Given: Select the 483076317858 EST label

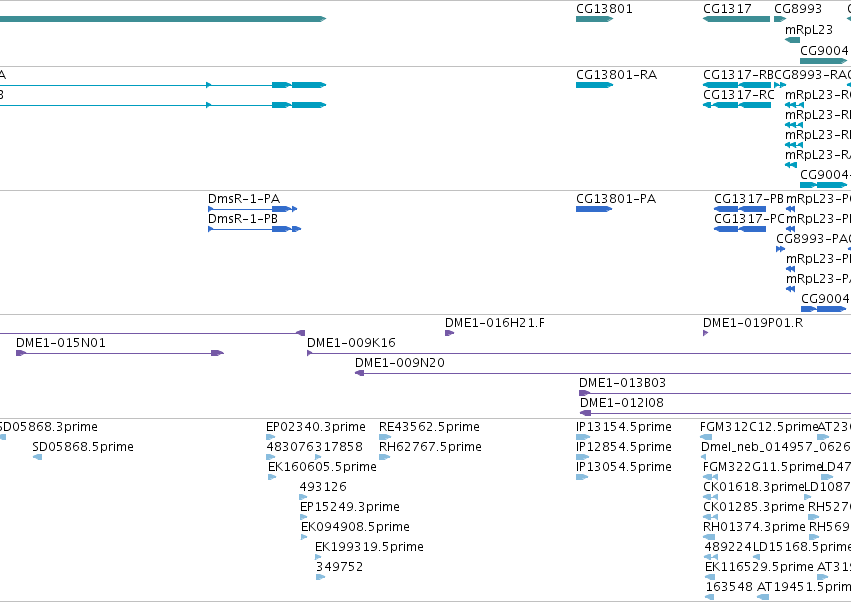Looking at the screenshot, I should click(314, 447).
